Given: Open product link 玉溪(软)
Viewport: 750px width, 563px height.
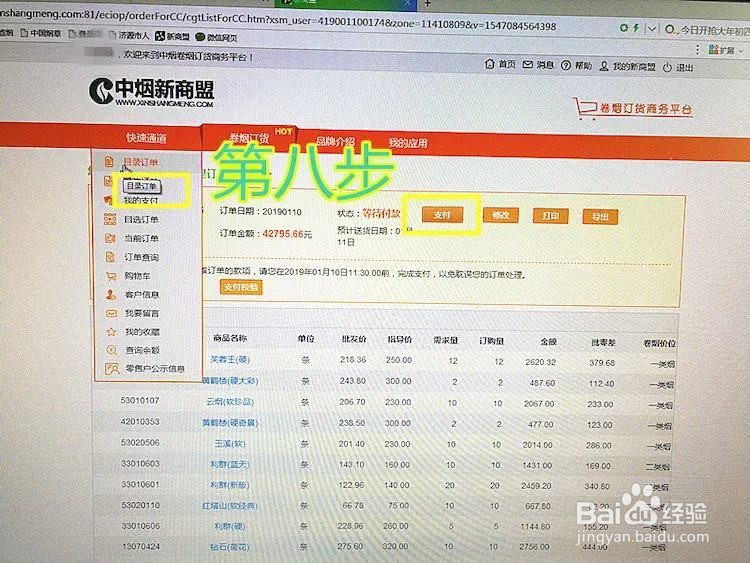Looking at the screenshot, I should (230, 443).
